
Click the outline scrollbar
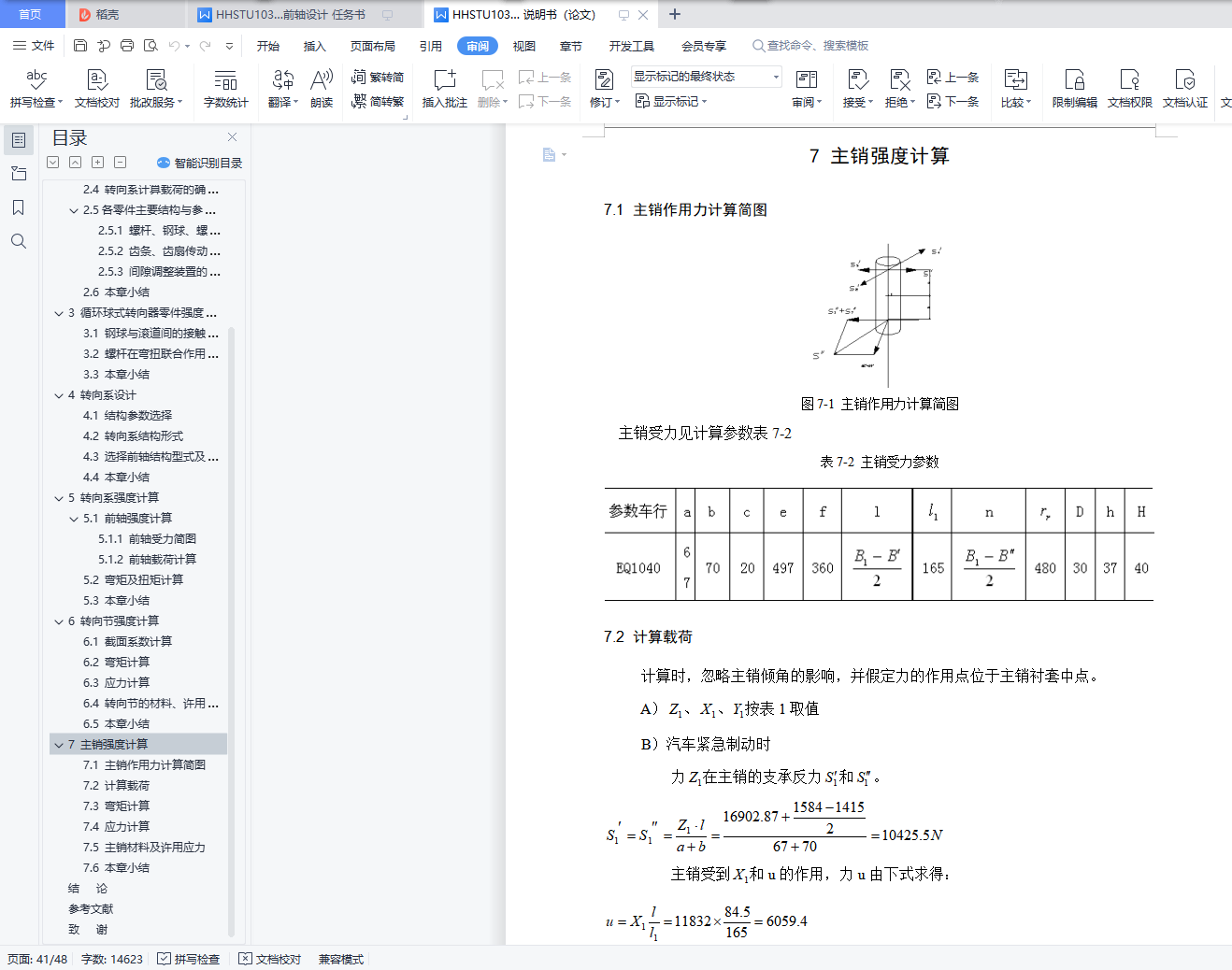coord(232,631)
